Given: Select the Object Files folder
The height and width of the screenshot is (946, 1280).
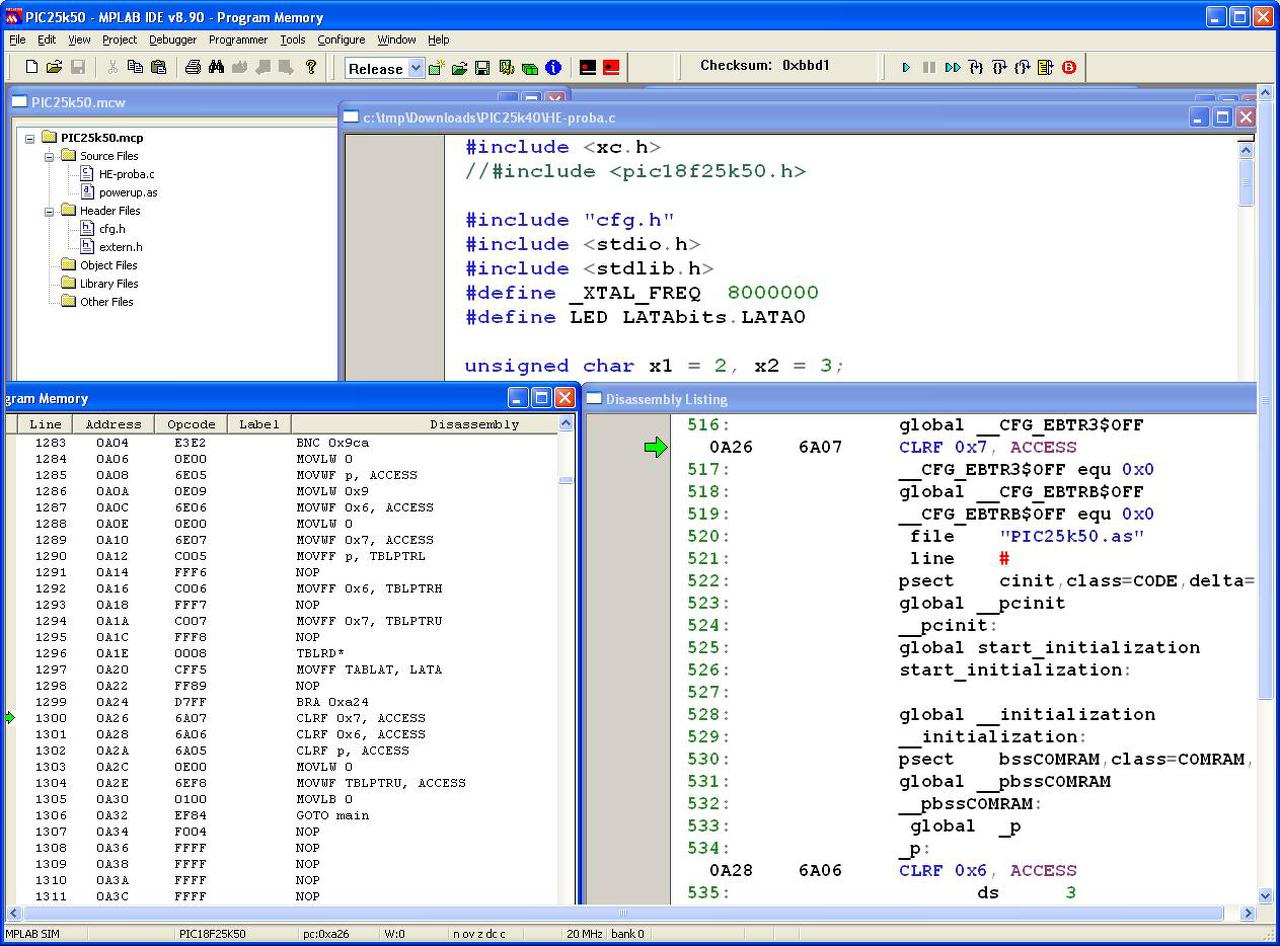Looking at the screenshot, I should [108, 265].
